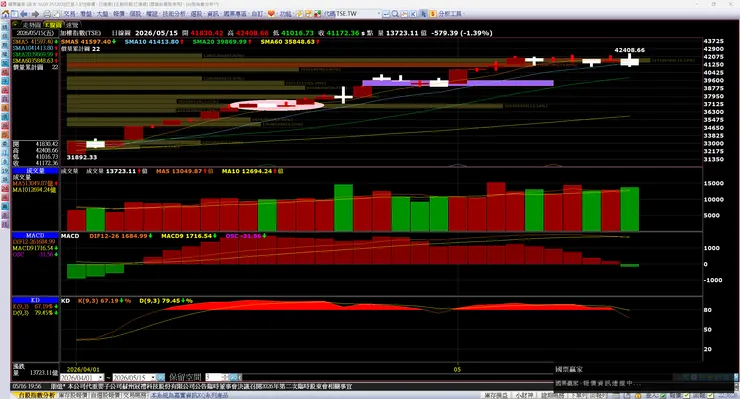Click the 庫存損益 status bar button
Screen dimensions: 740x399
tap(496, 395)
